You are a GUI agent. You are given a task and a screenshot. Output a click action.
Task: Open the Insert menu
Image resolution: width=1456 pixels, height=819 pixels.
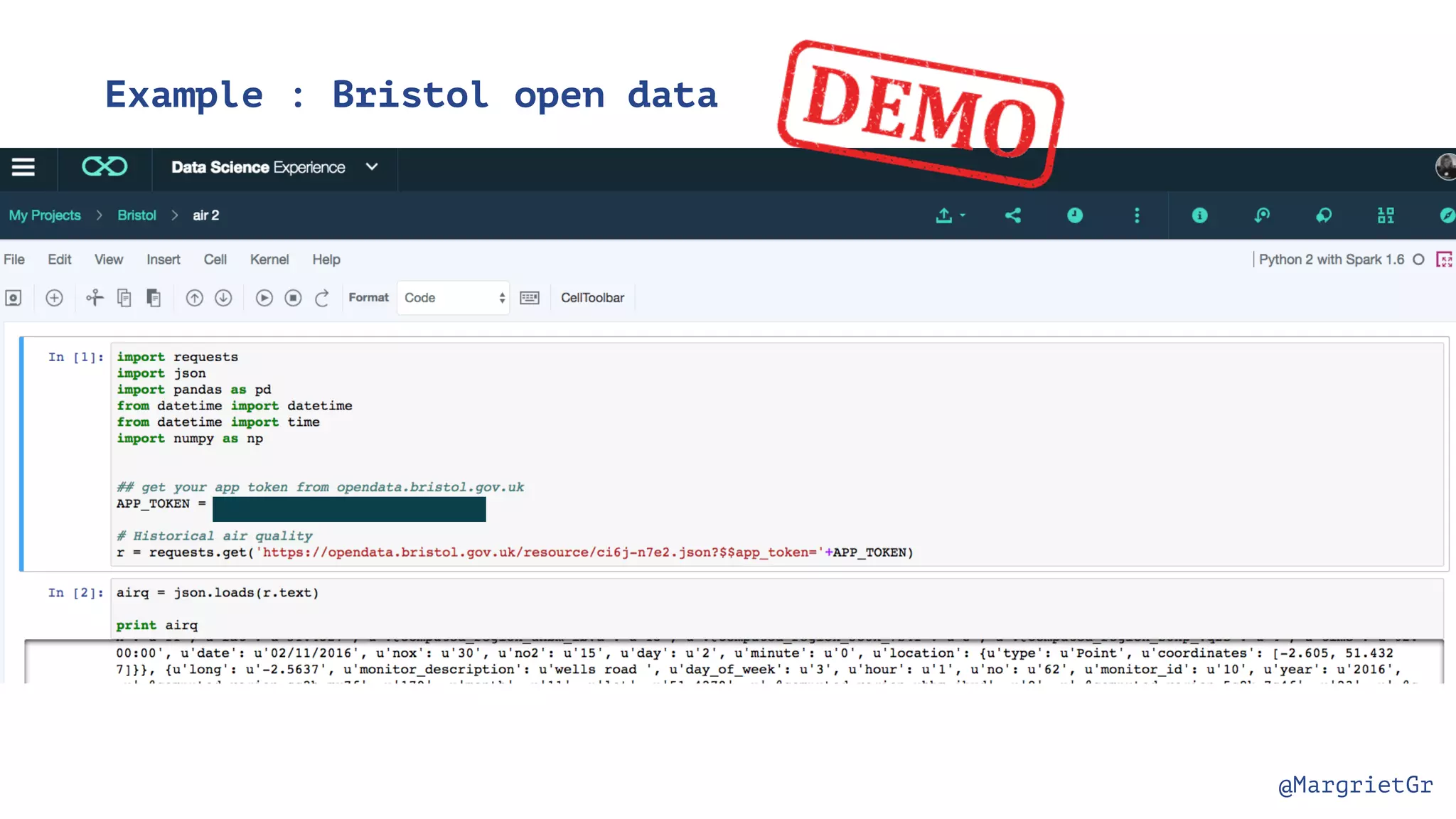coord(164,259)
